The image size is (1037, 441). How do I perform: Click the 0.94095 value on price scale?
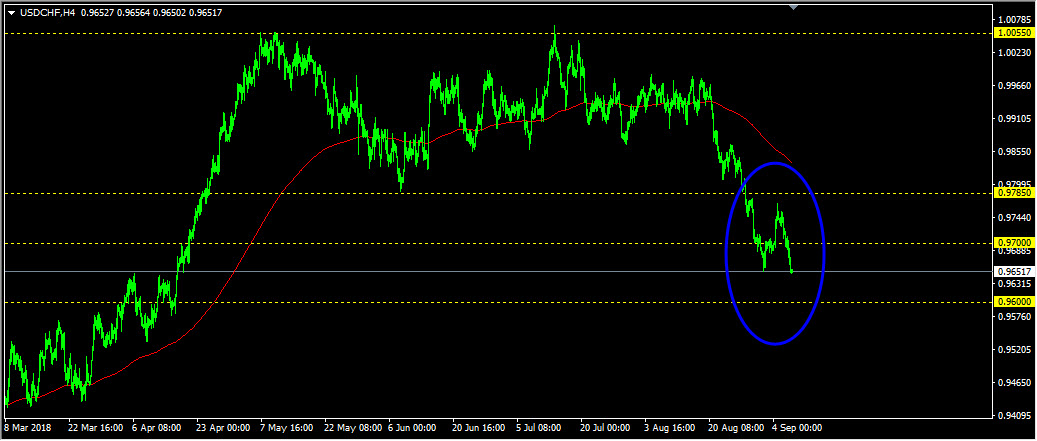click(1014, 417)
